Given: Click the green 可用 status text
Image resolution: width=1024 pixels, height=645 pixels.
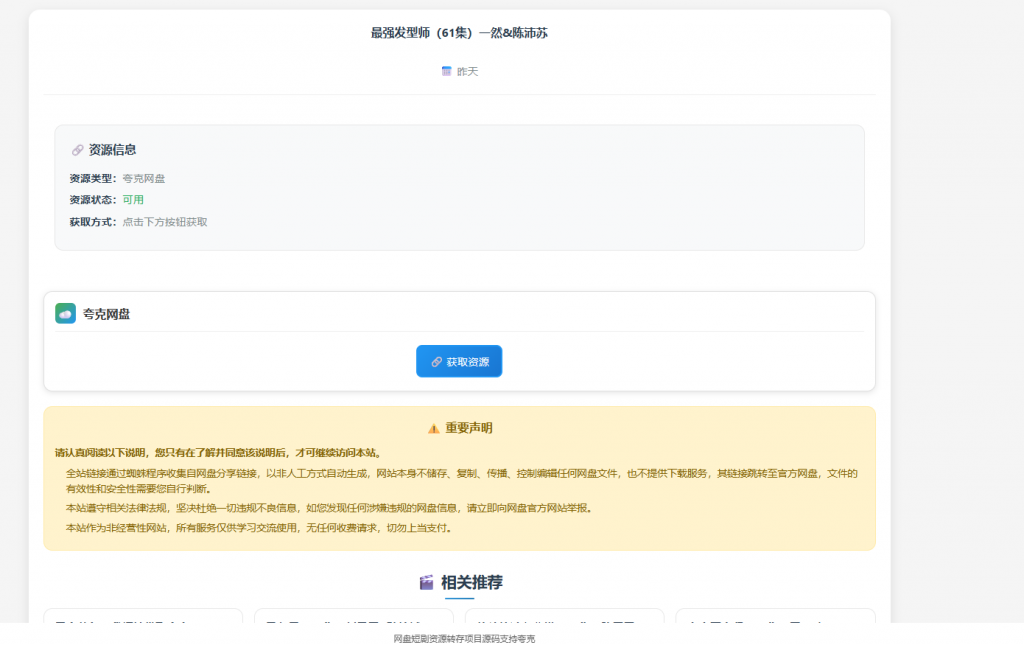Looking at the screenshot, I should (133, 200).
